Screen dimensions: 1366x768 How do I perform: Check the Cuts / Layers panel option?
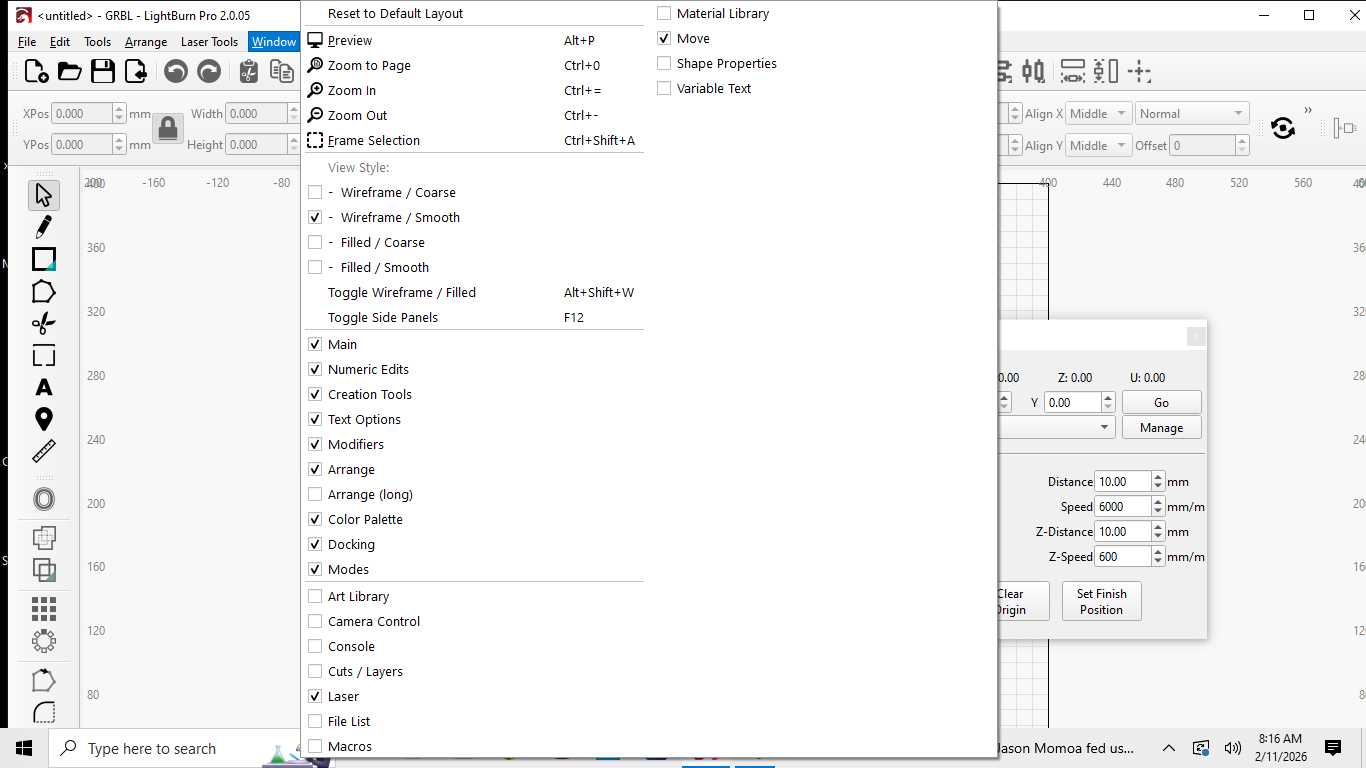(315, 672)
